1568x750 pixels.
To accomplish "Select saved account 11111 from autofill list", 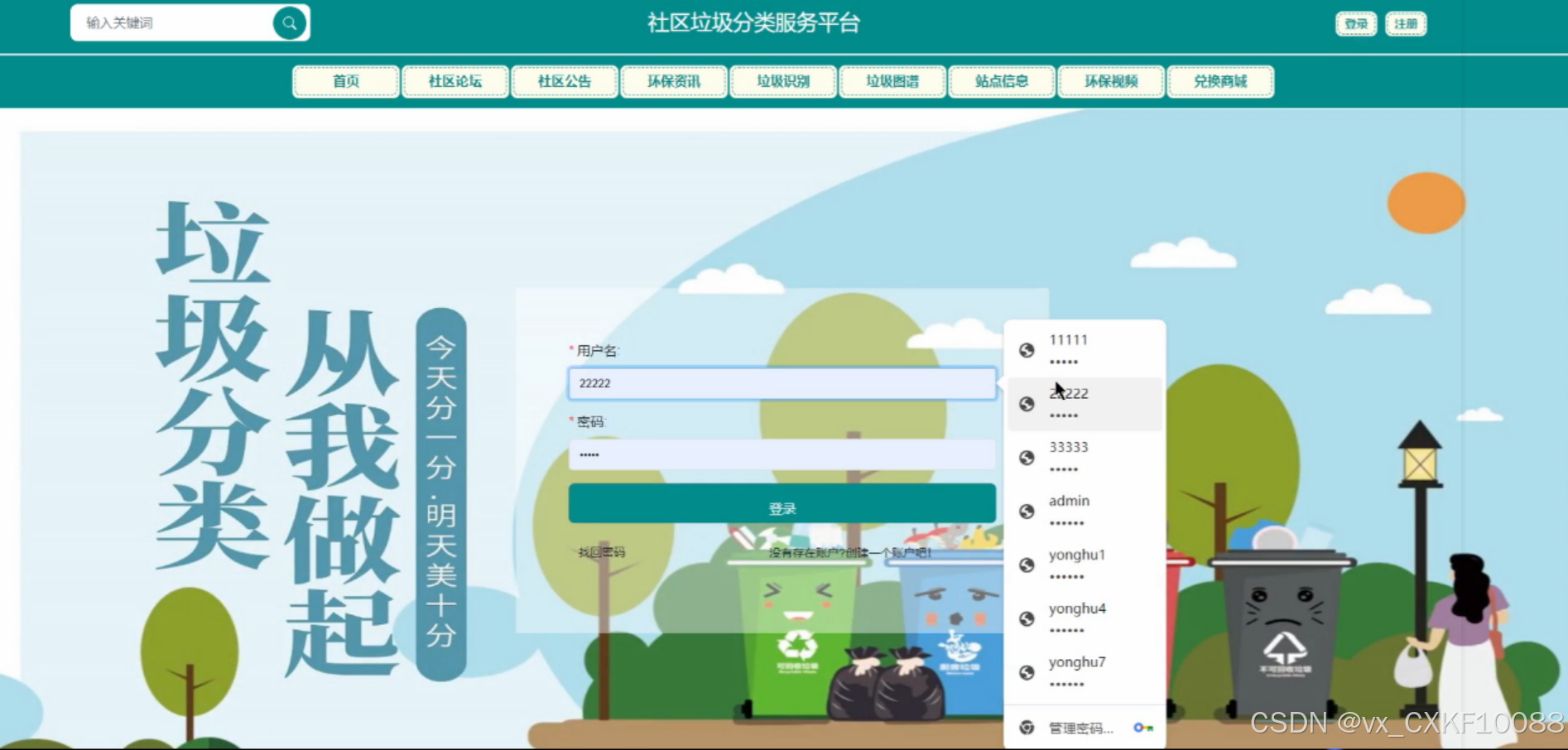I will pyautogui.click(x=1085, y=350).
